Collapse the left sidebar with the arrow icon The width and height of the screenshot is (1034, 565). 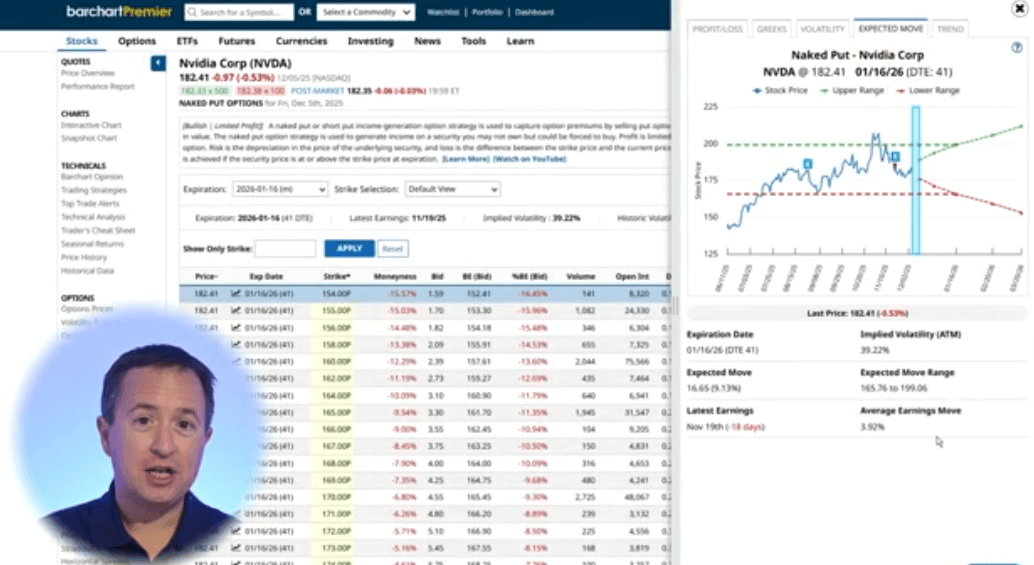tap(158, 64)
